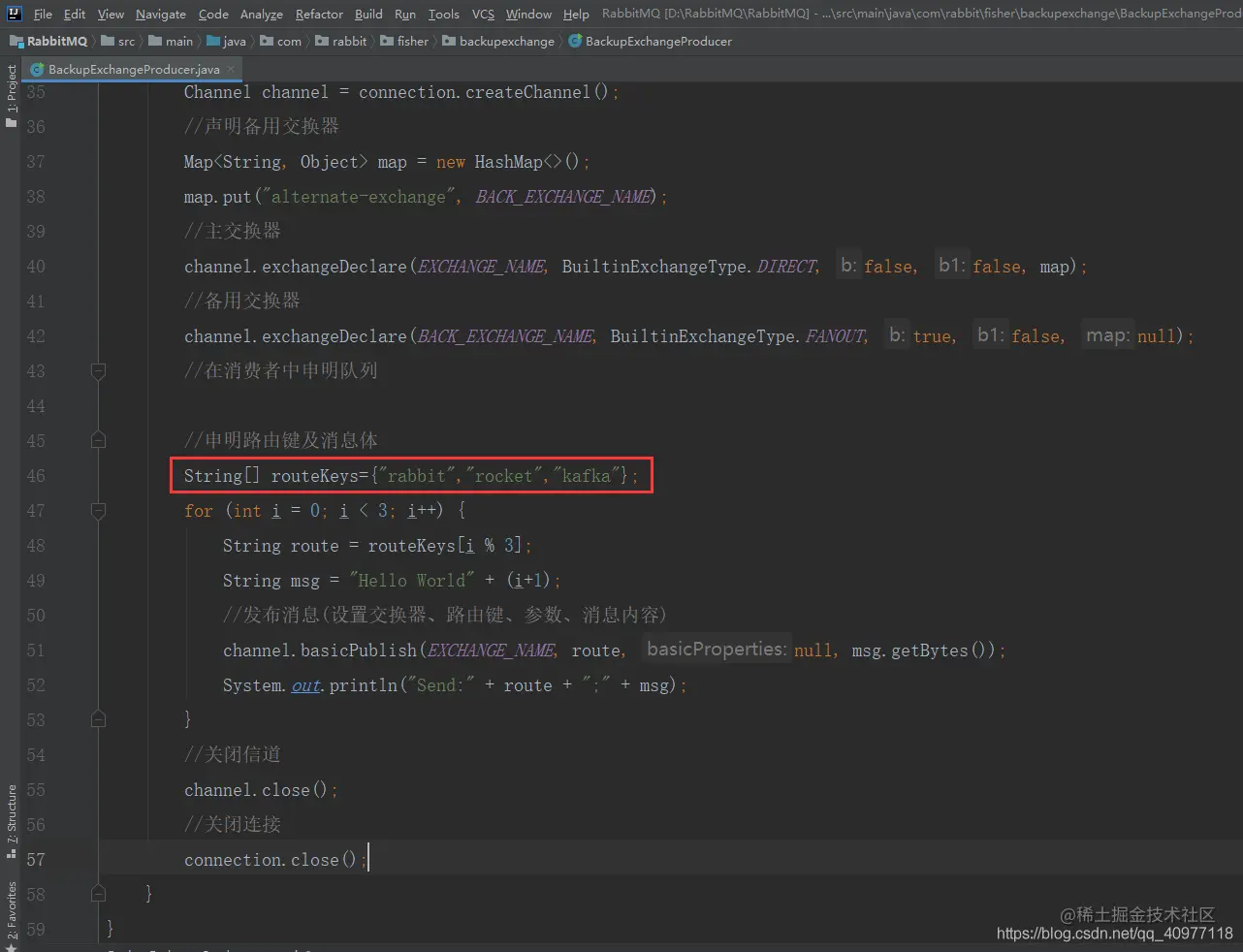Collapse the for loop fold on line 47
1243x952 pixels.
pos(98,510)
